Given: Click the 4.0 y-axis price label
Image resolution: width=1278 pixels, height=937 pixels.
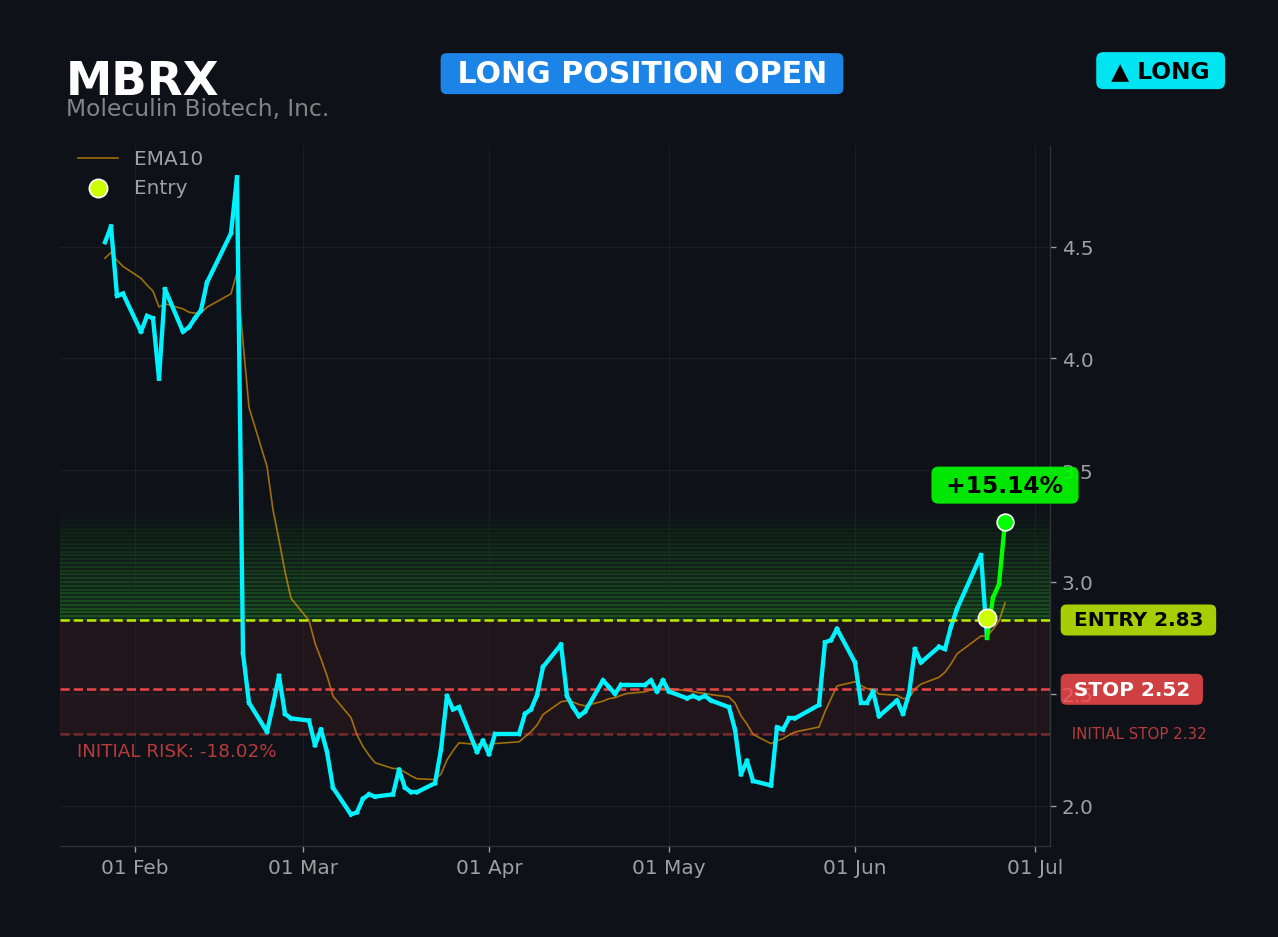Looking at the screenshot, I should point(1077,359).
